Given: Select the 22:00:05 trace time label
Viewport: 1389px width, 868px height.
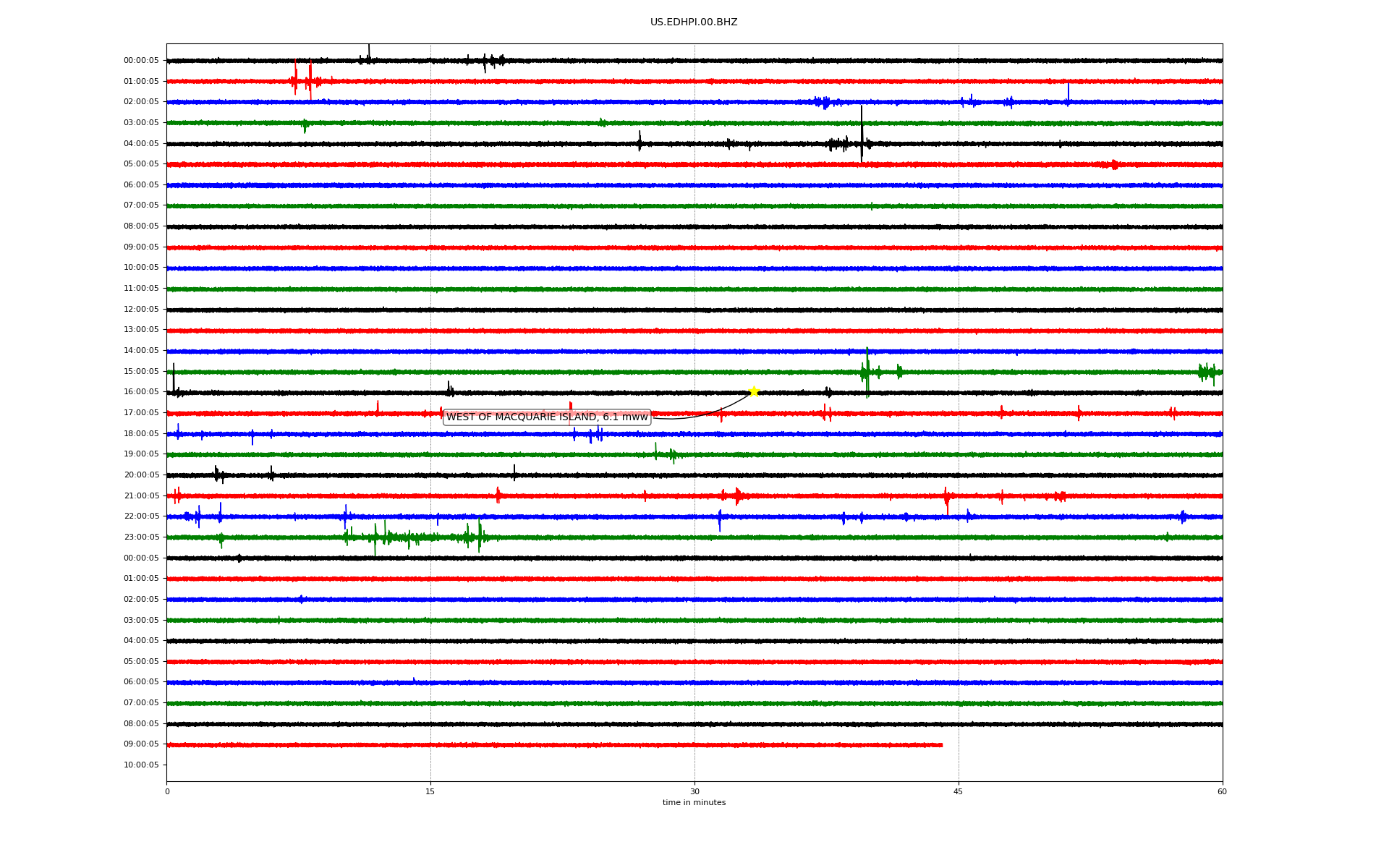Looking at the screenshot, I should click(141, 516).
